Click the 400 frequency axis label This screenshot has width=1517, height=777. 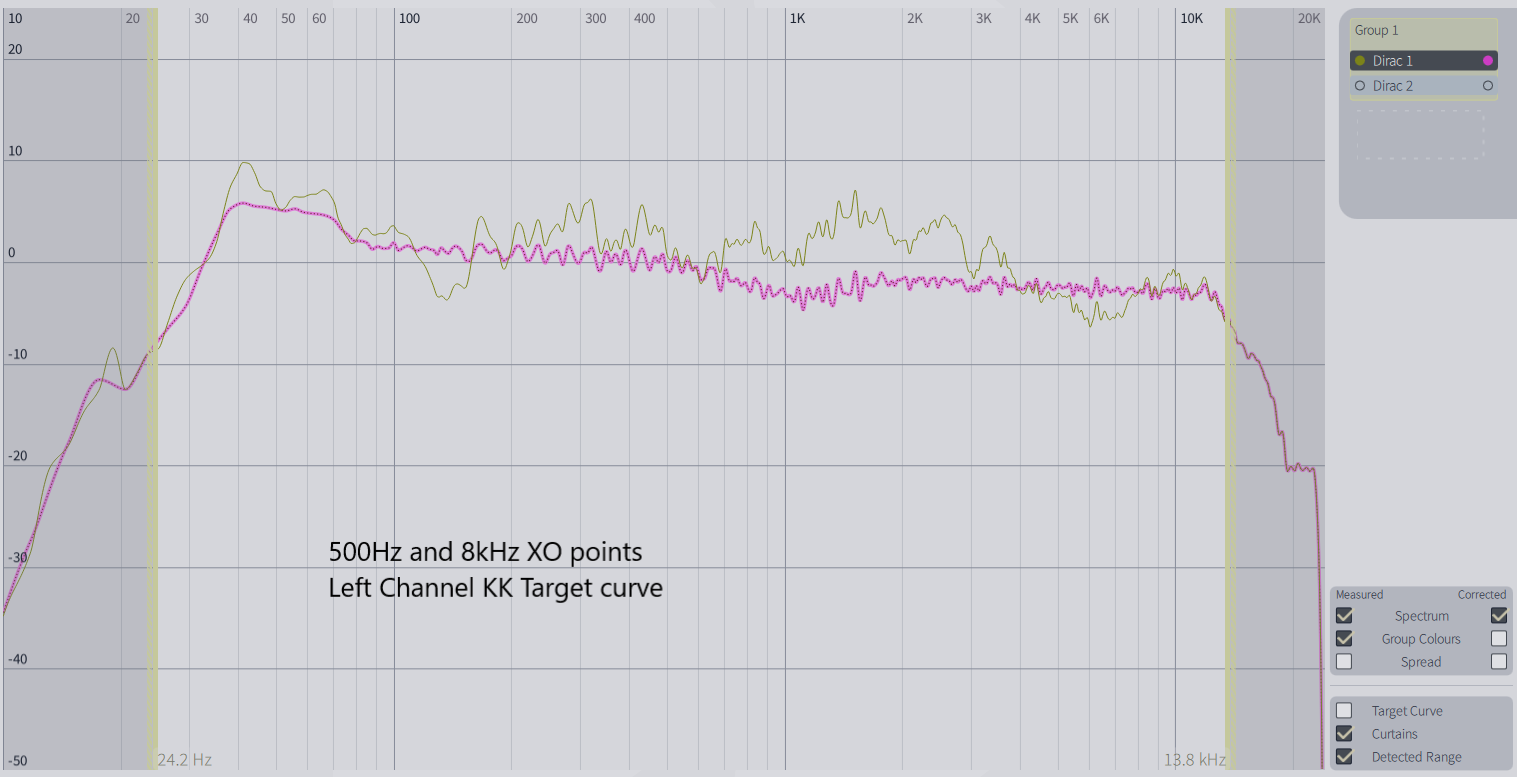tap(645, 18)
